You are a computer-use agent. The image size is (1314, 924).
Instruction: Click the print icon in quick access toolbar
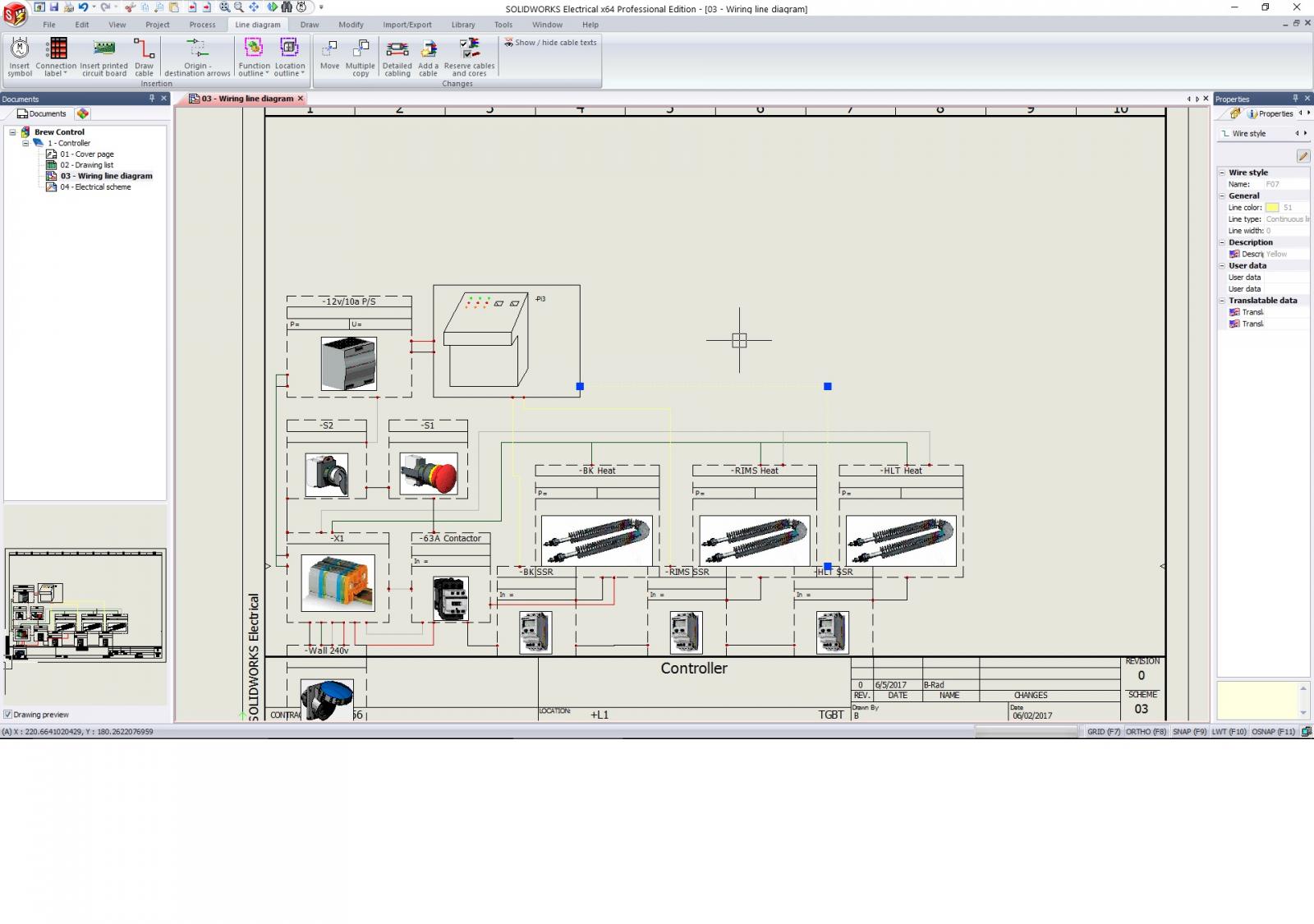69,7
